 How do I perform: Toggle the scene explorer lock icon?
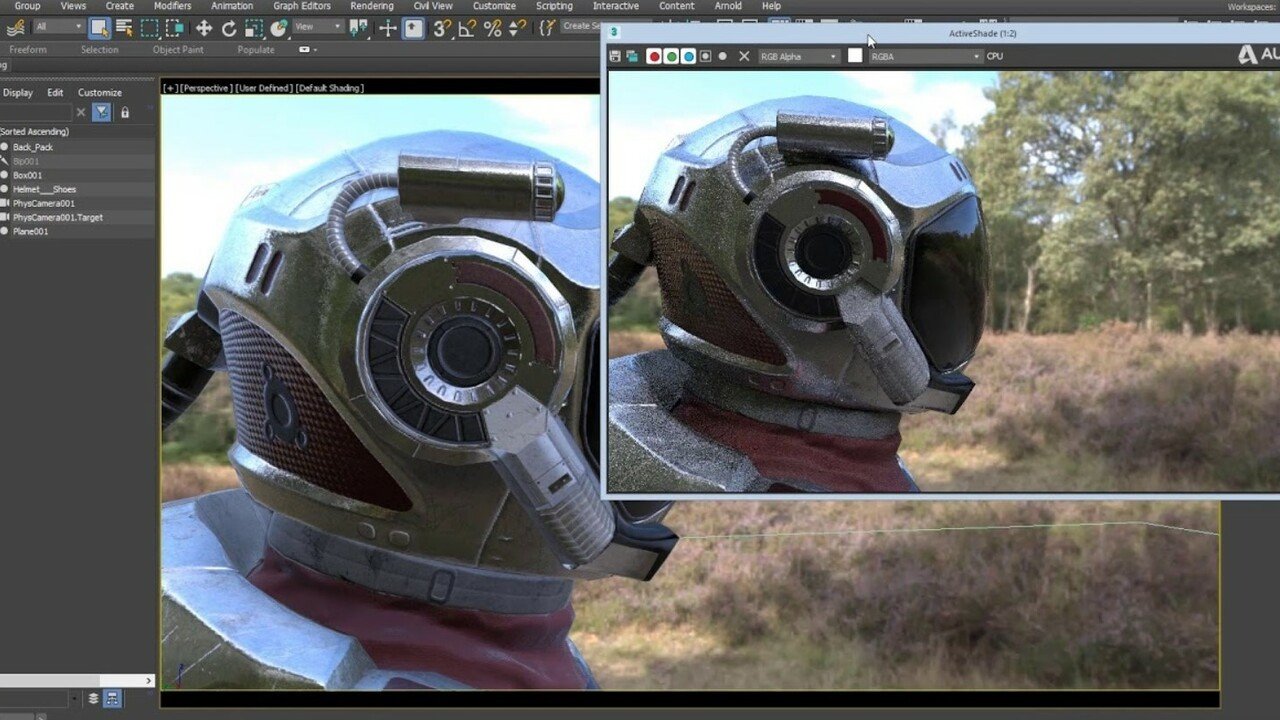[x=125, y=113]
